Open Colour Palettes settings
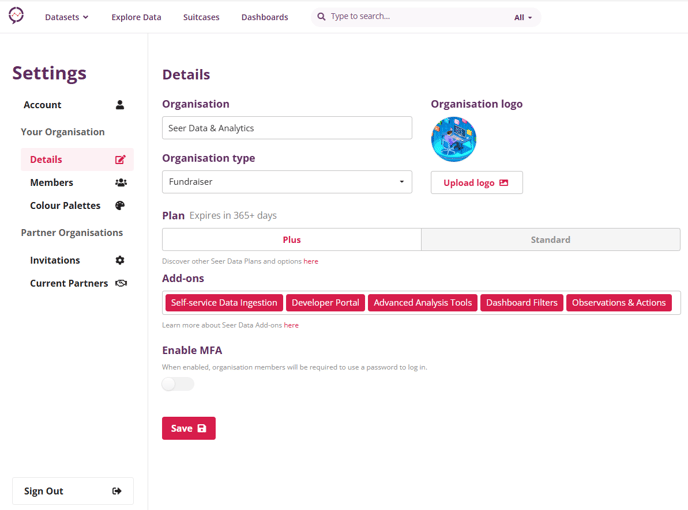The width and height of the screenshot is (688, 510). 77,205
